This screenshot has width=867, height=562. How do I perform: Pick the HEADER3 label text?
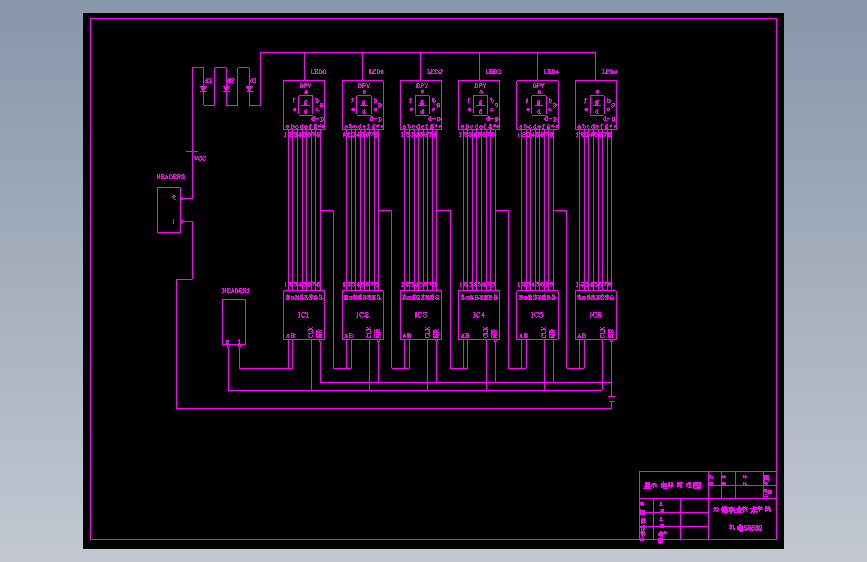(x=236, y=291)
